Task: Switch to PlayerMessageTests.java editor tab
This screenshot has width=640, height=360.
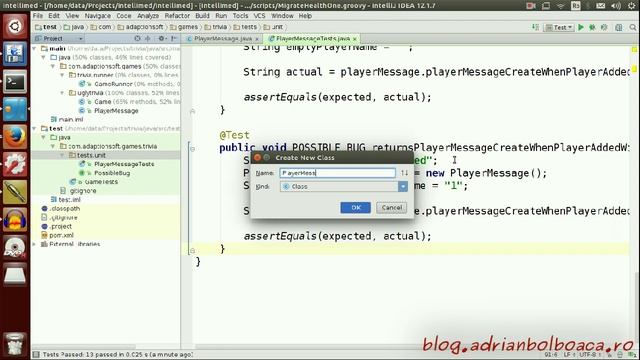Action: [313, 38]
